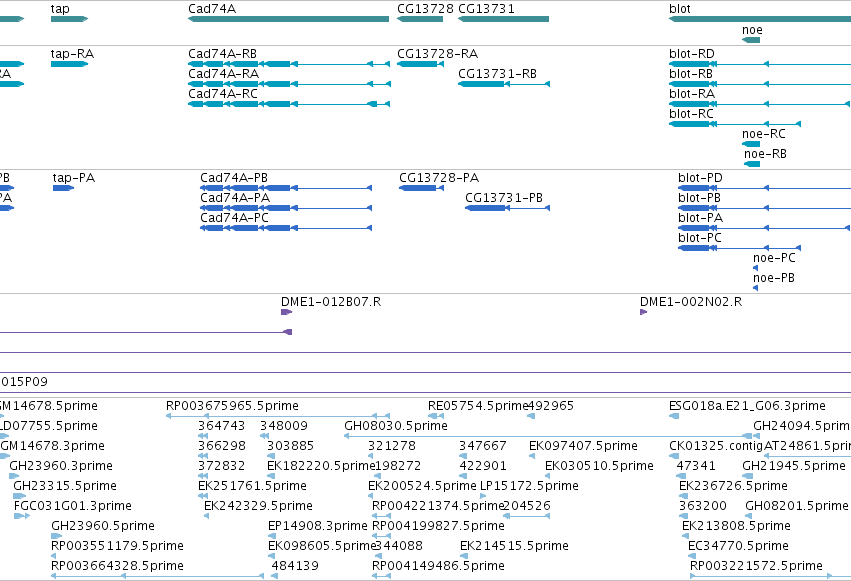Select protein Cad74A-PA
Screen dimensions: 851x581
tap(235, 198)
